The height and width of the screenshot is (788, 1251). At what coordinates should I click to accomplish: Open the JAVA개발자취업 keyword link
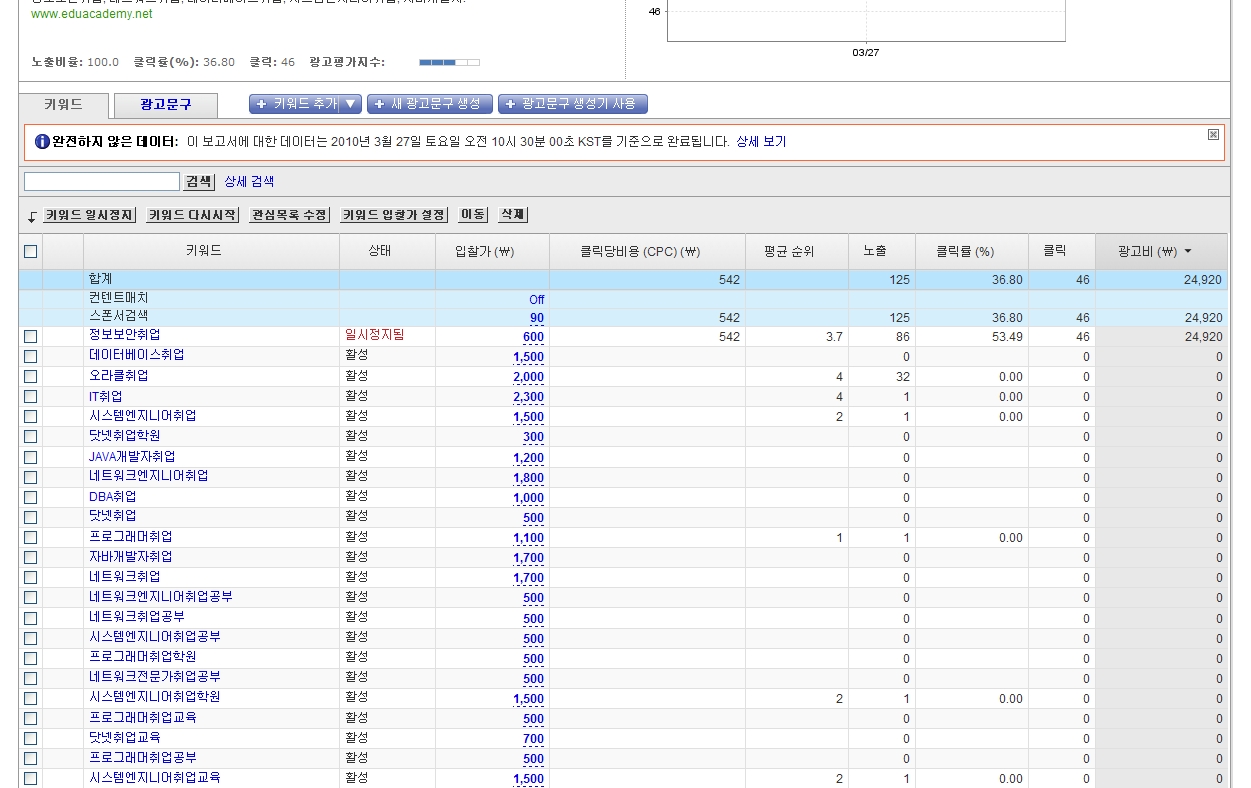click(132, 457)
